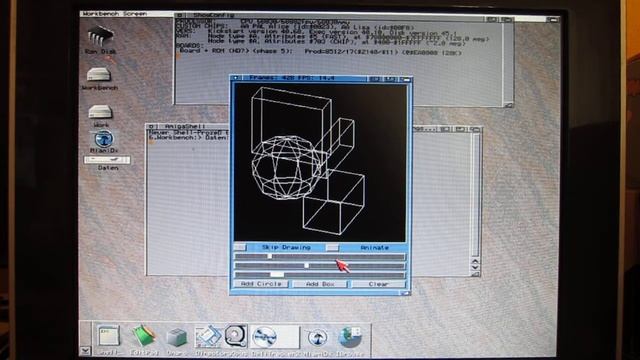This screenshot has height=360, width=640.
Task: Select the round blue desktop icon above Daten
Action: coord(104,139)
